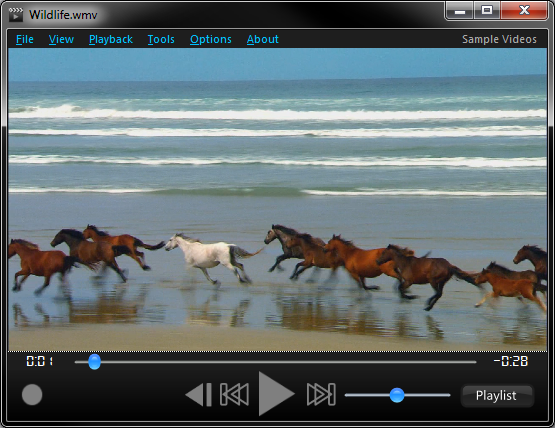Open the About menu

click(263, 39)
